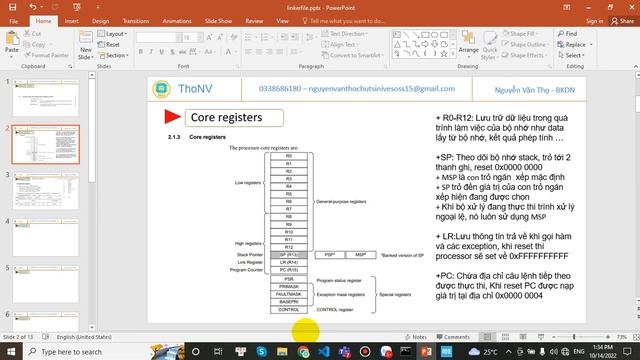The image size is (640, 360).
Task: Open the Select menu
Action: tap(571, 55)
